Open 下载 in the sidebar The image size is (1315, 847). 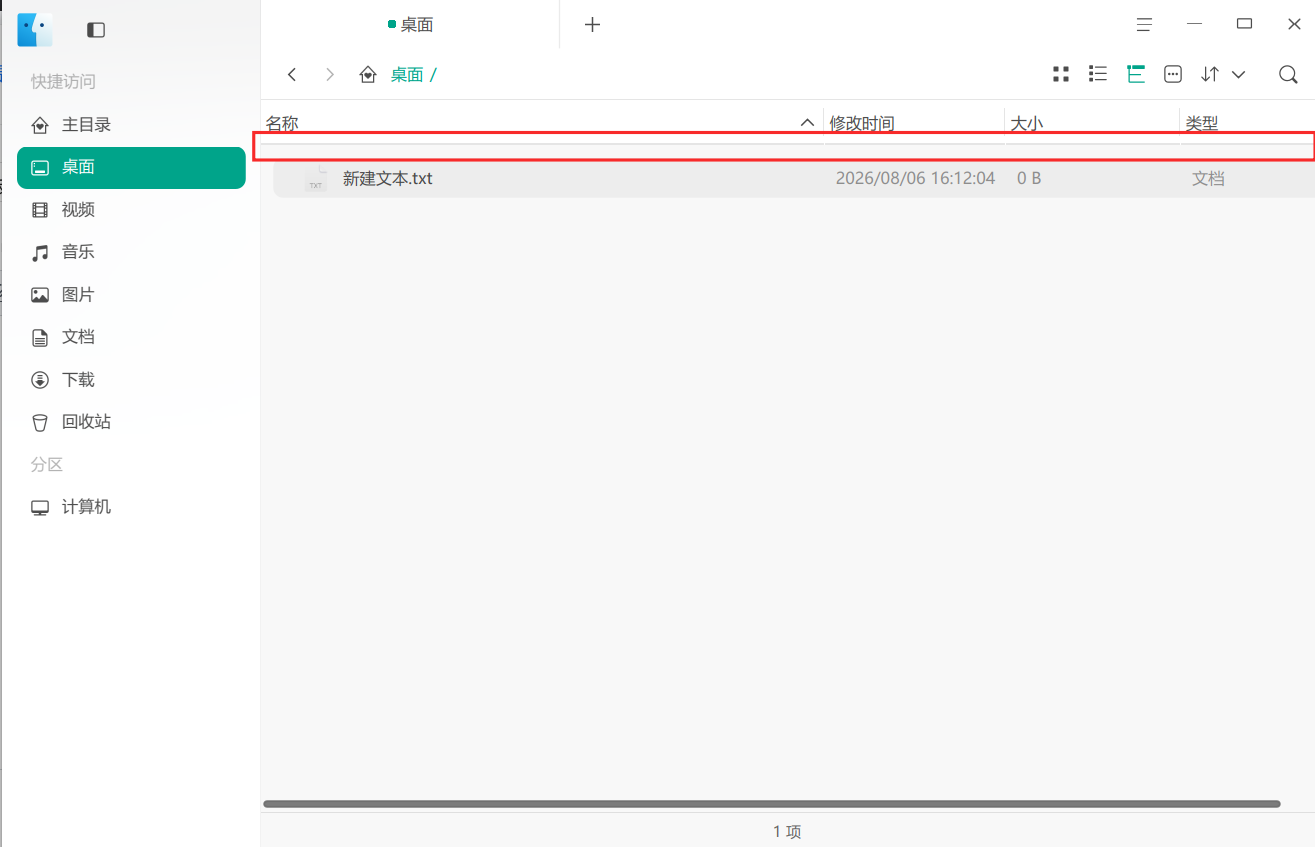[131, 380]
